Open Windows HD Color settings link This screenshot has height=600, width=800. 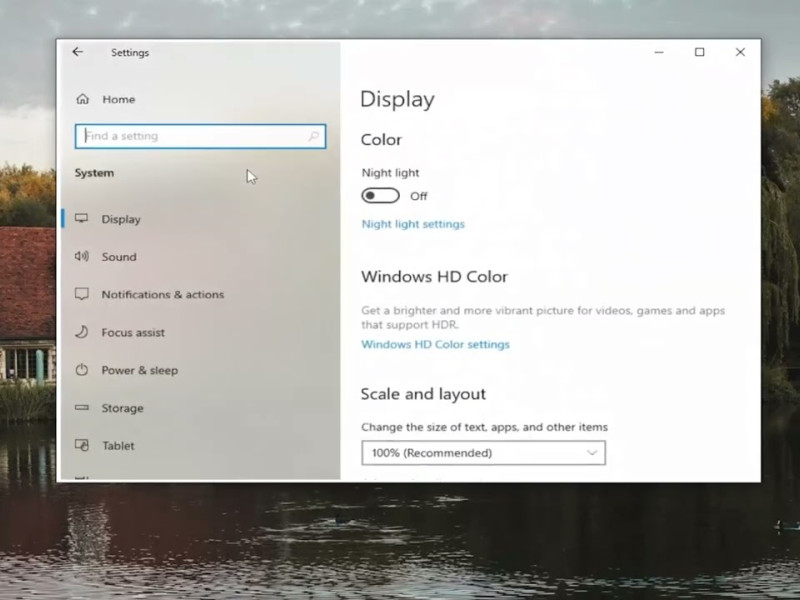[435, 344]
